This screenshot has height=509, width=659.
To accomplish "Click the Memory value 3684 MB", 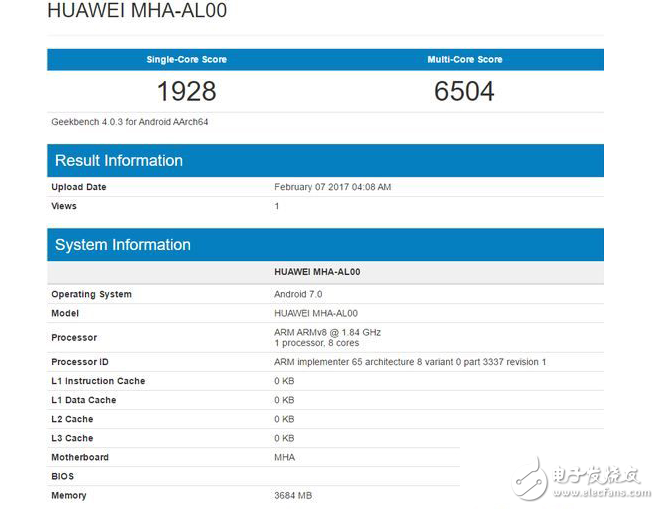I will pos(292,496).
